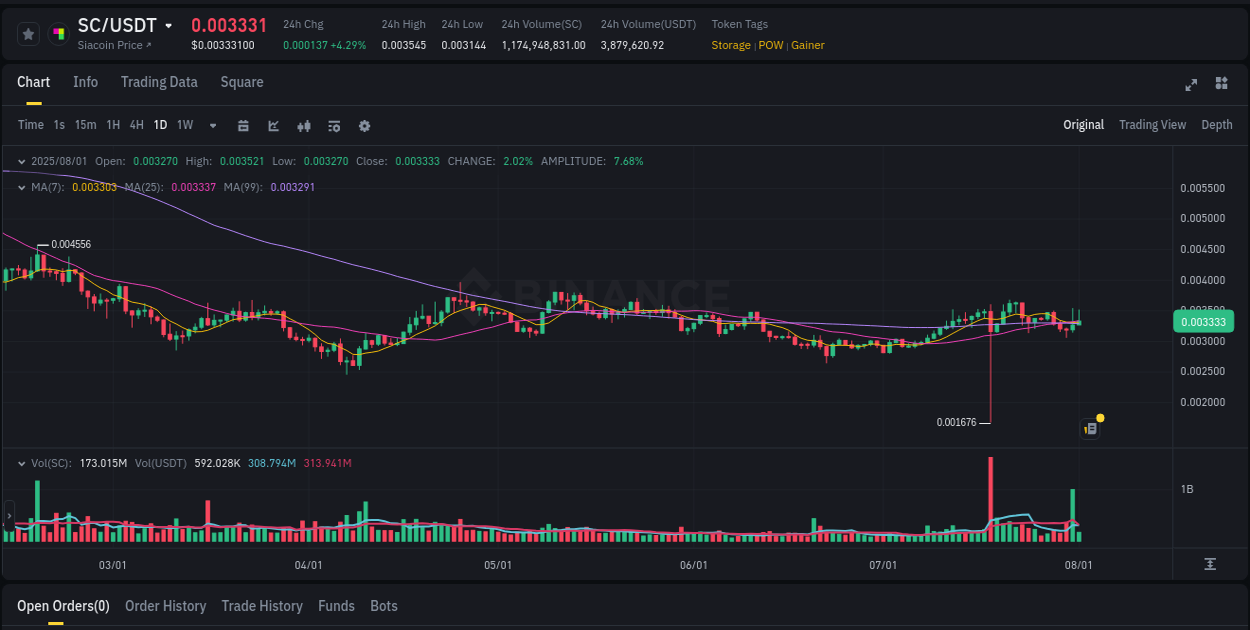The width and height of the screenshot is (1250, 630).
Task: Expand the chart to fullscreen
Action: point(1190,85)
